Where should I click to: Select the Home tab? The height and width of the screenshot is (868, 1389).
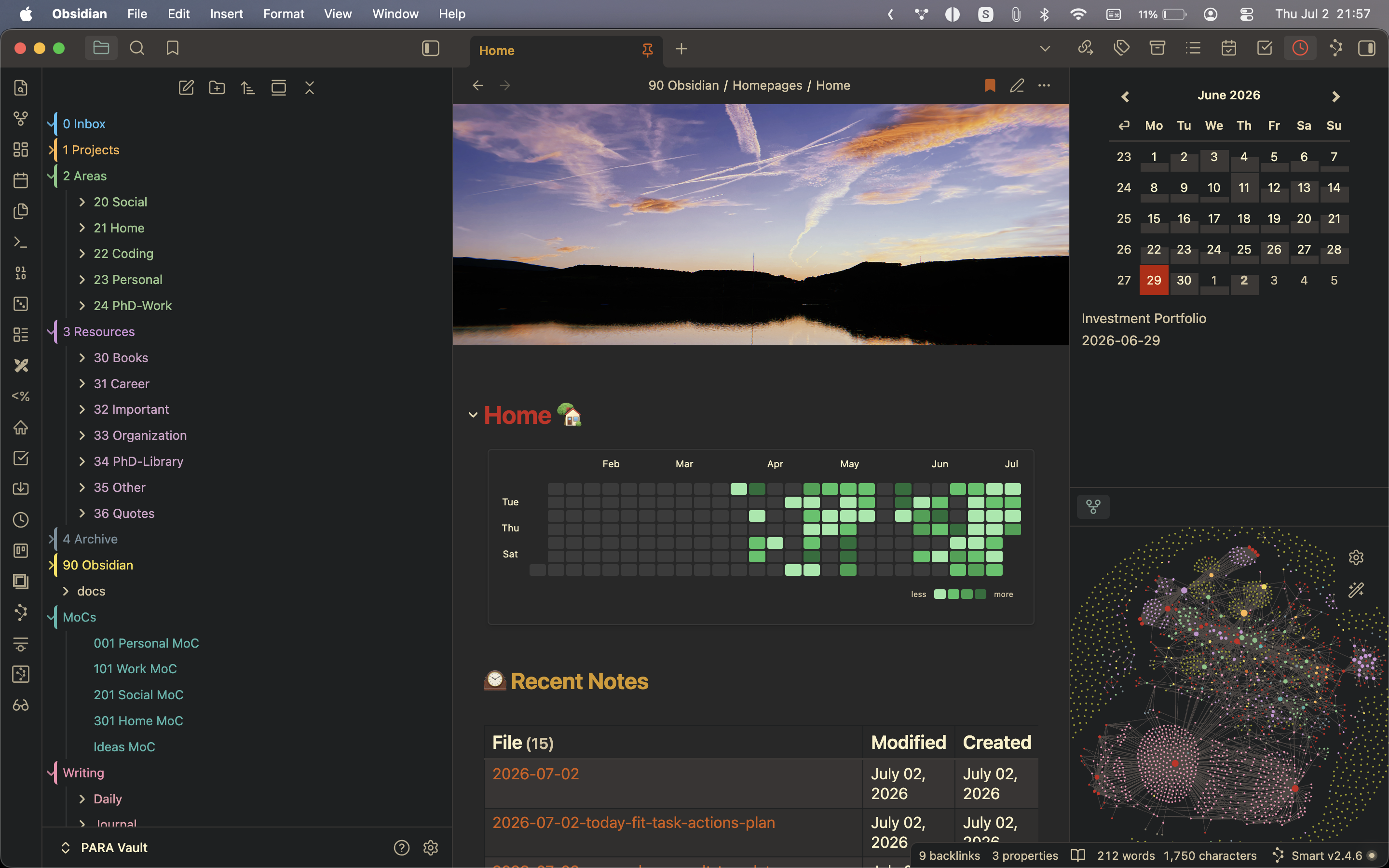(x=566, y=51)
